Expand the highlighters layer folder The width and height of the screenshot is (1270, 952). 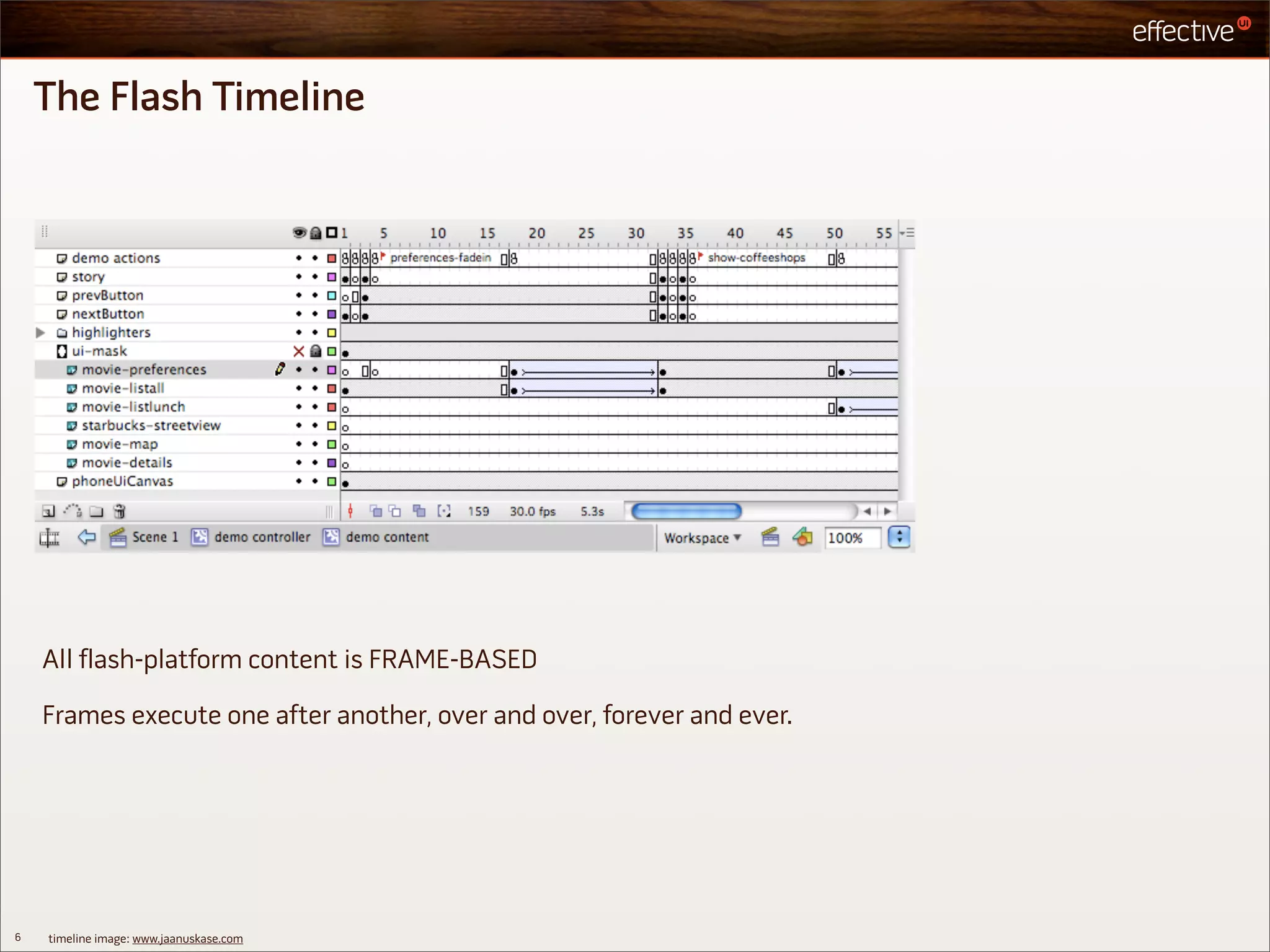(40, 333)
